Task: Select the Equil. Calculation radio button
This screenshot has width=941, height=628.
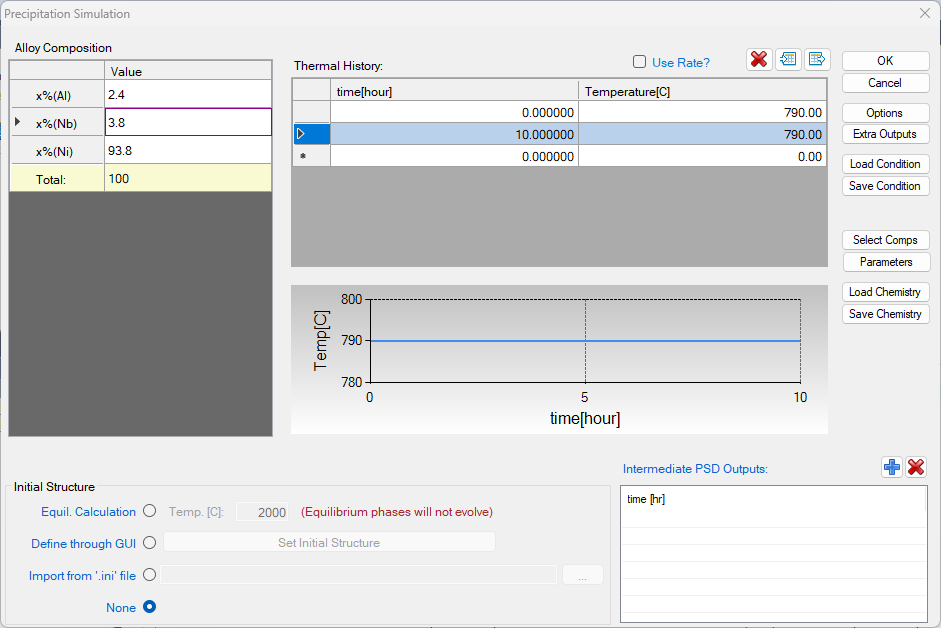Action: pos(150,511)
